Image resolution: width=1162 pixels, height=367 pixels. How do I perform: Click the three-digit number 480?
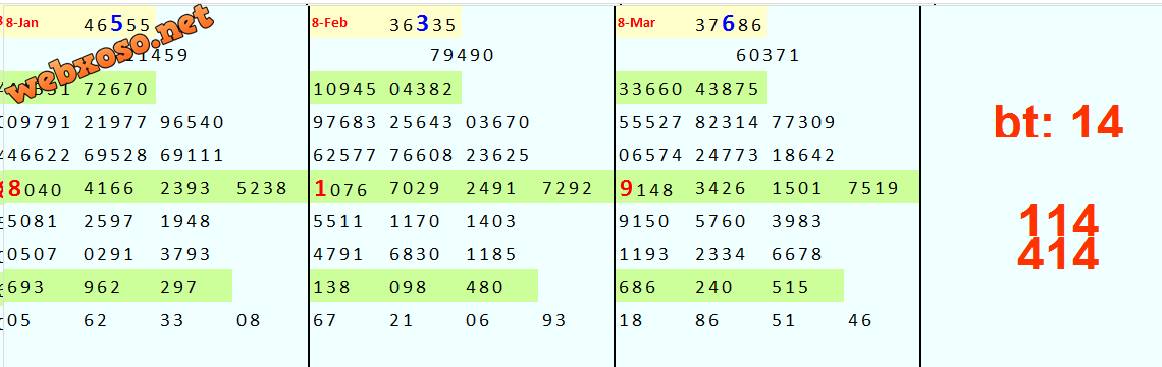(485, 287)
